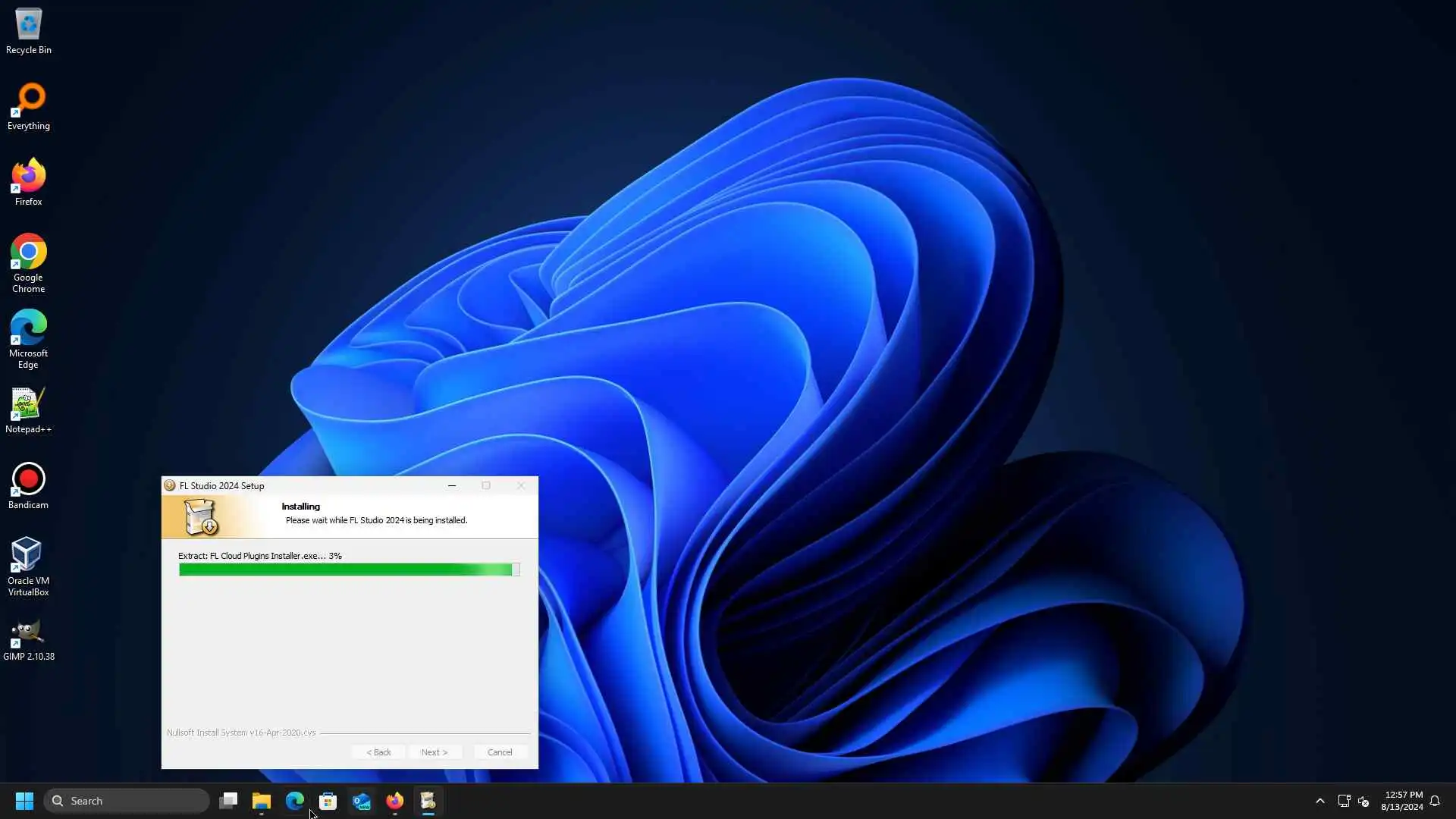Minimize the FL Studio 2024 Setup window
Image resolution: width=1456 pixels, height=819 pixels.
coord(452,486)
